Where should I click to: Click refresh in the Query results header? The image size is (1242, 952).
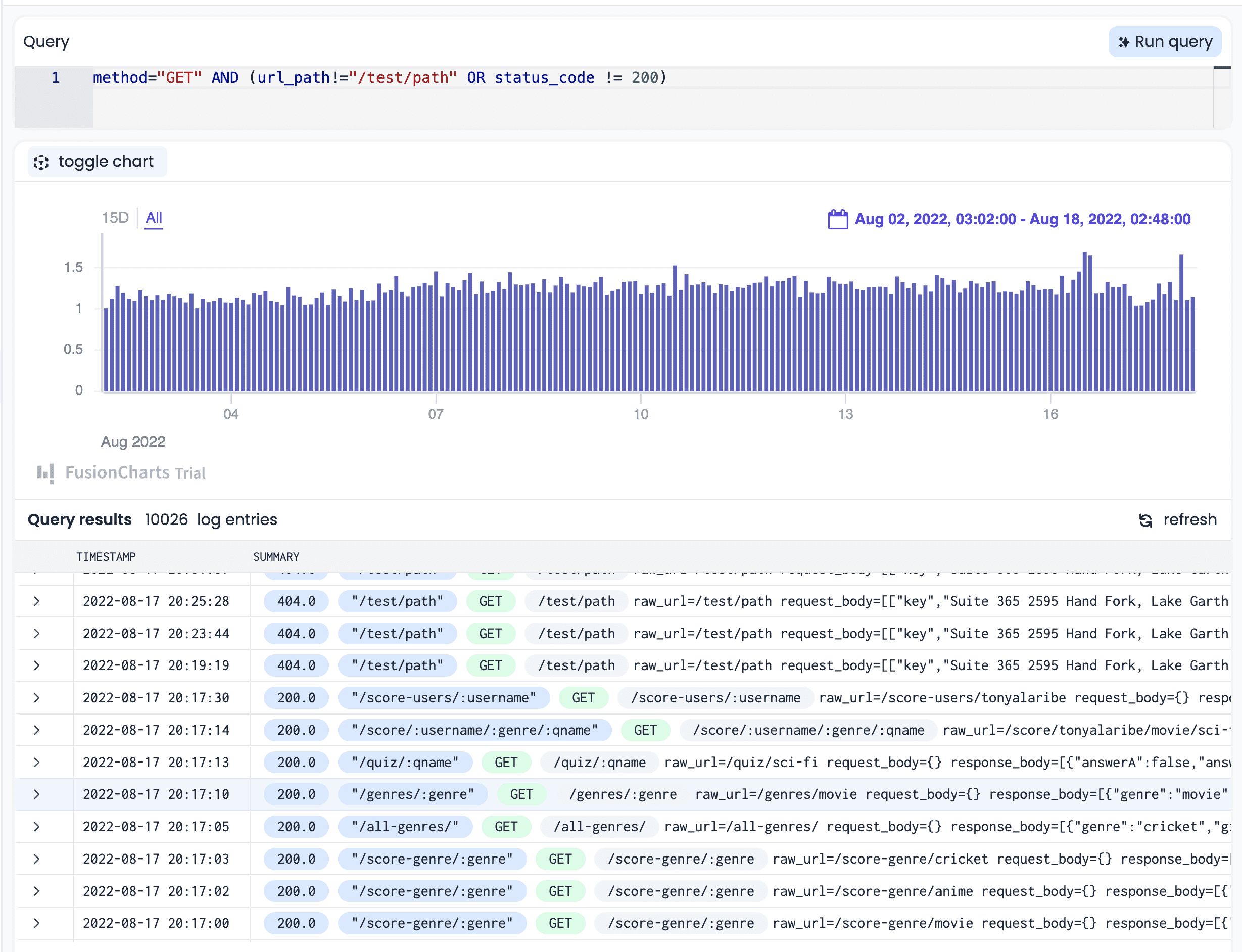(1190, 519)
